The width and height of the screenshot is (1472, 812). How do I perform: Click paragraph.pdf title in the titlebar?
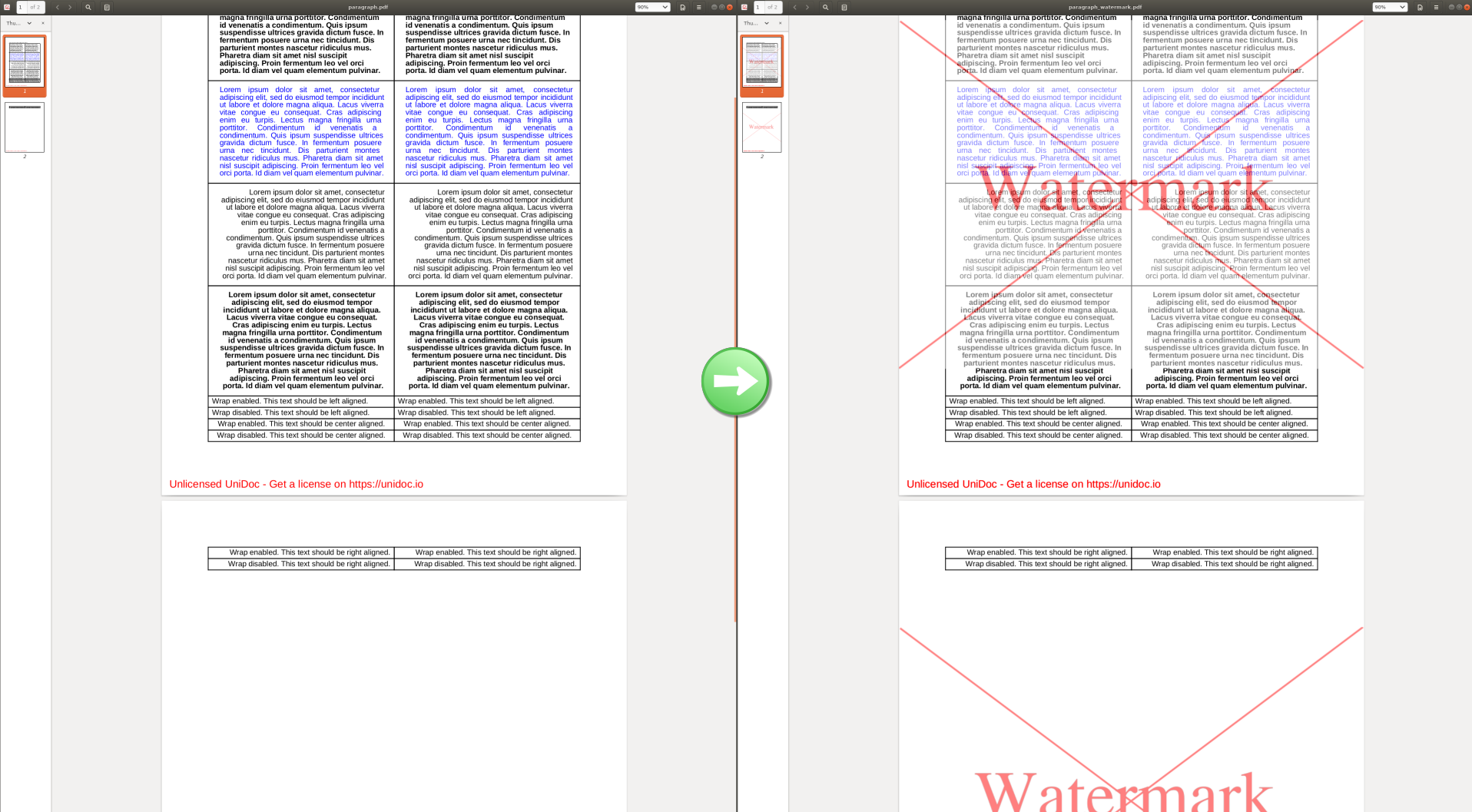(x=368, y=7)
